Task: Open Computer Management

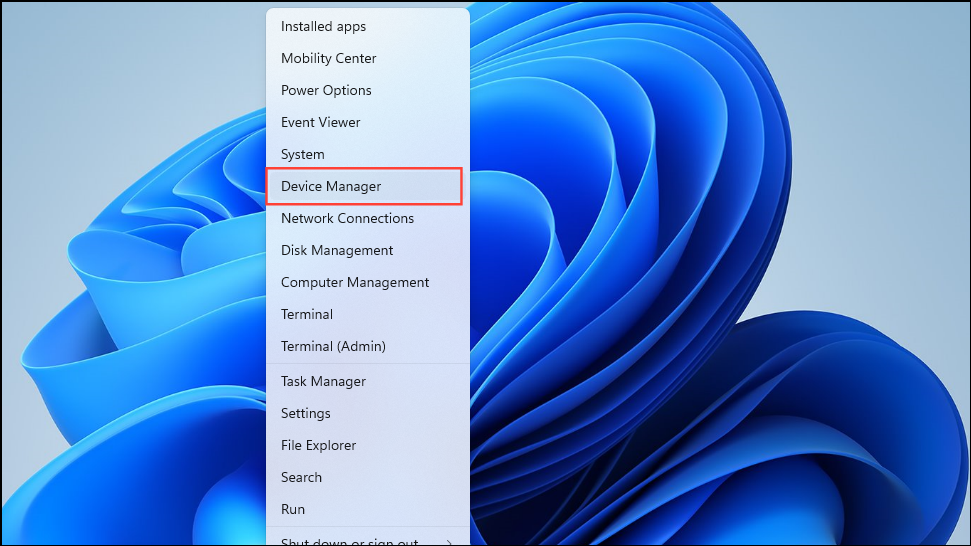Action: [368, 282]
